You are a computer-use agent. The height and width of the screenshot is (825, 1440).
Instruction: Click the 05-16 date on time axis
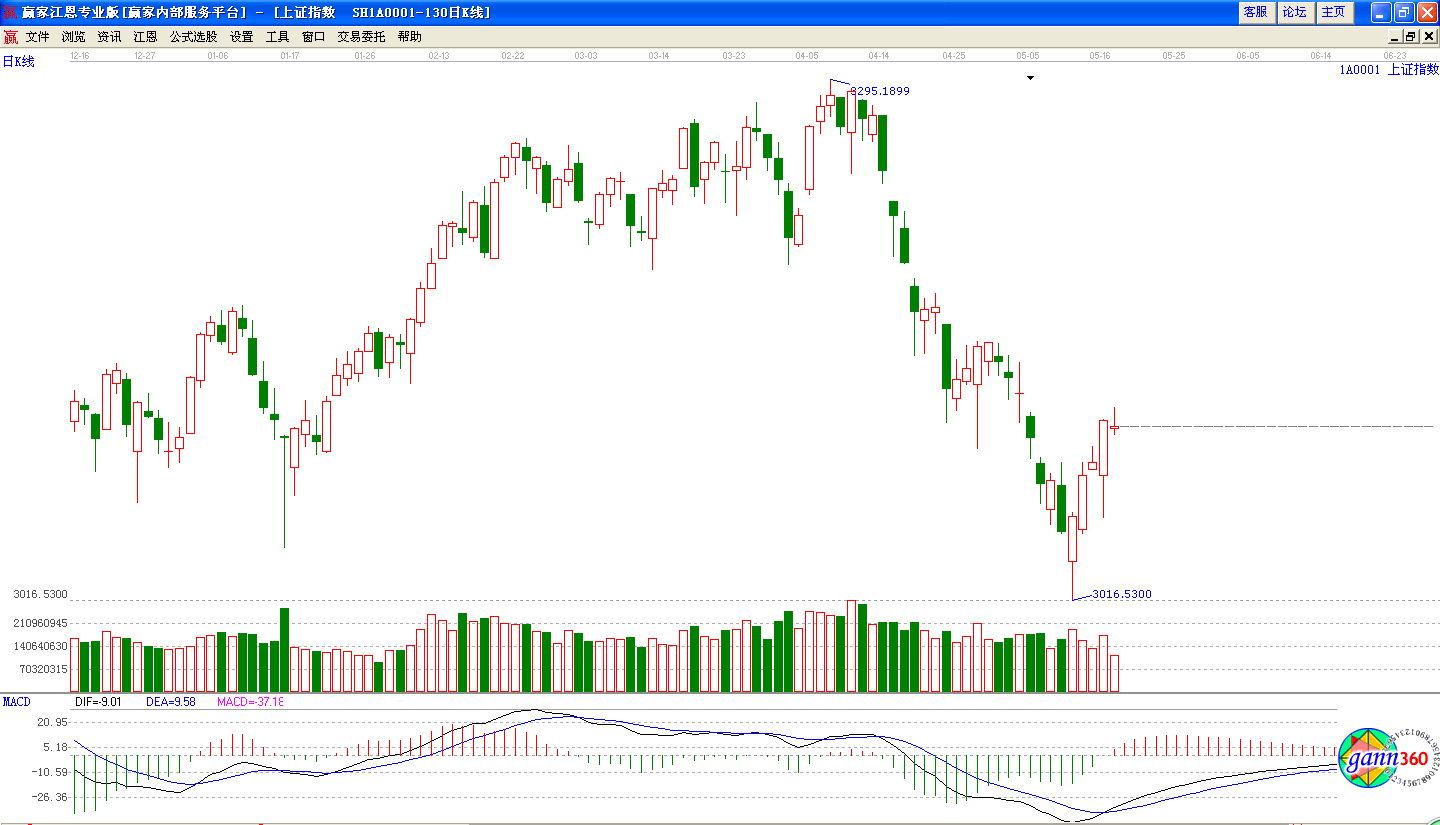(x=1100, y=56)
